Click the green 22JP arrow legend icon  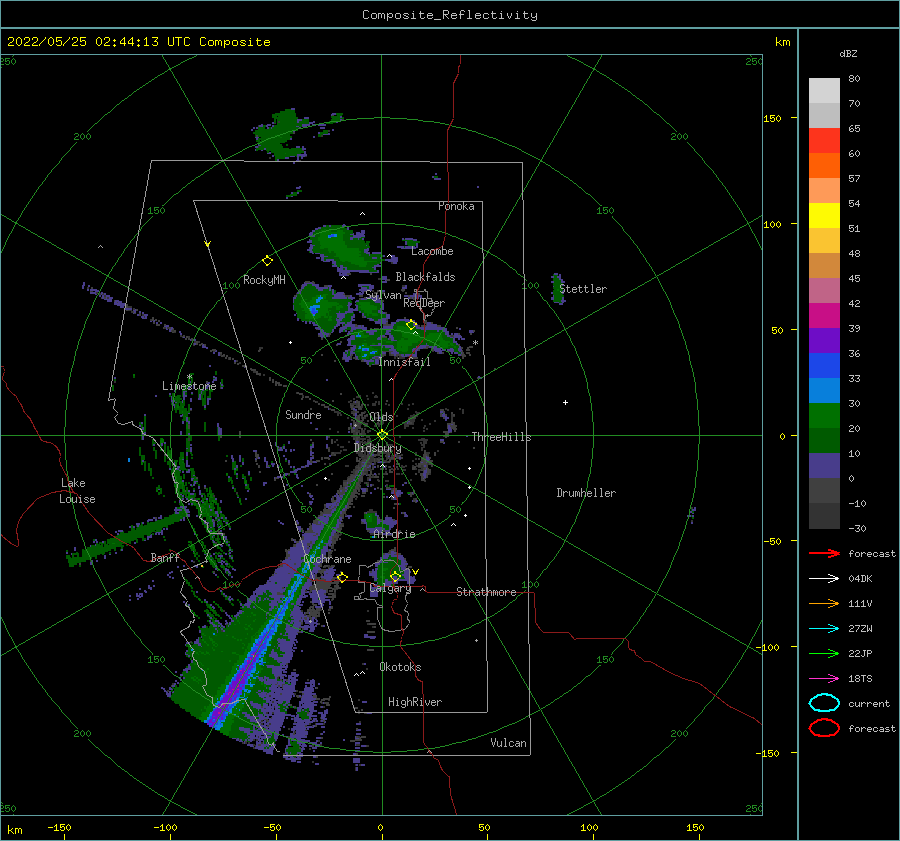click(x=824, y=653)
